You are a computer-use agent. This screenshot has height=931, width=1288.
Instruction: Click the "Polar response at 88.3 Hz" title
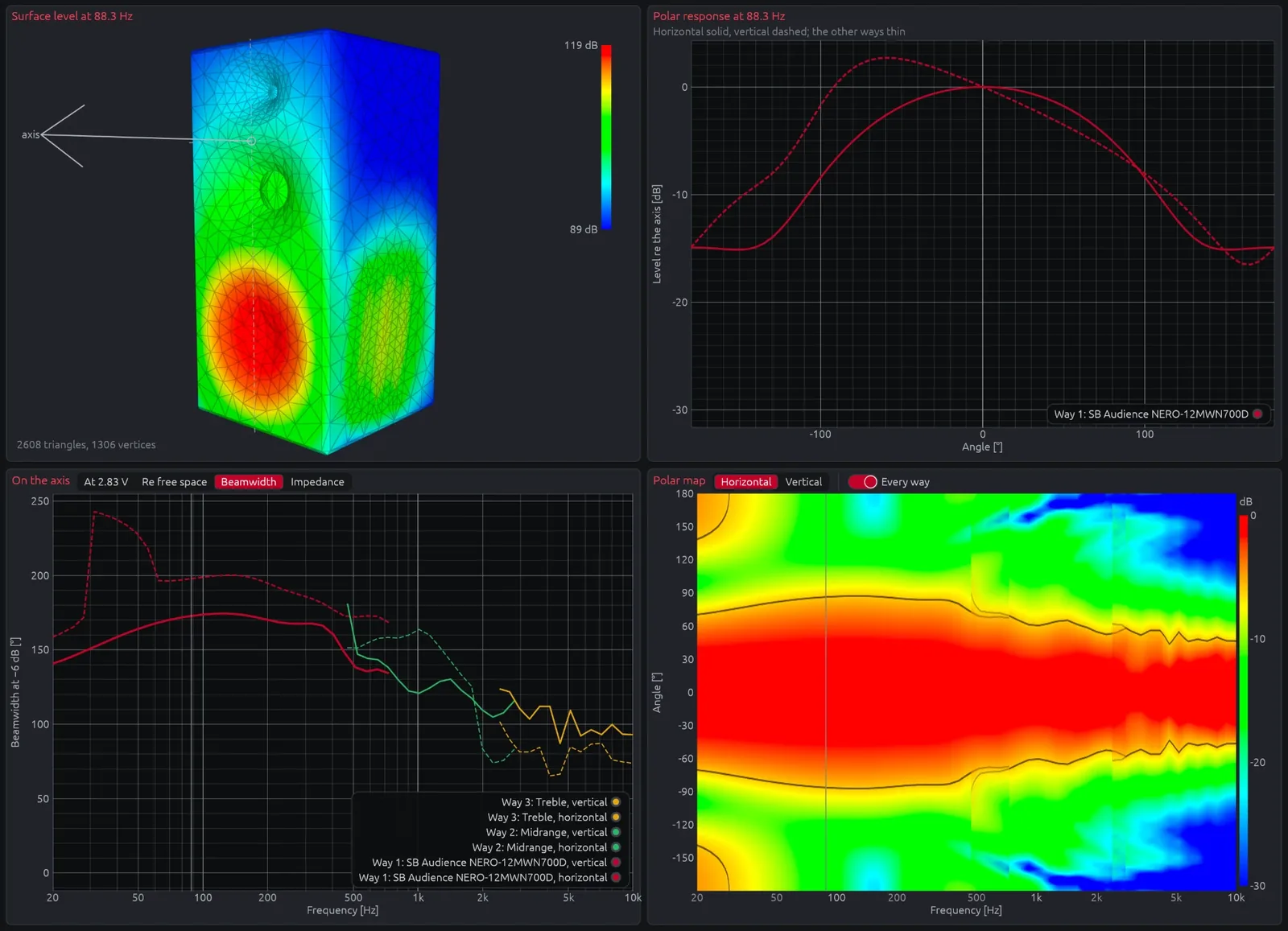click(719, 16)
